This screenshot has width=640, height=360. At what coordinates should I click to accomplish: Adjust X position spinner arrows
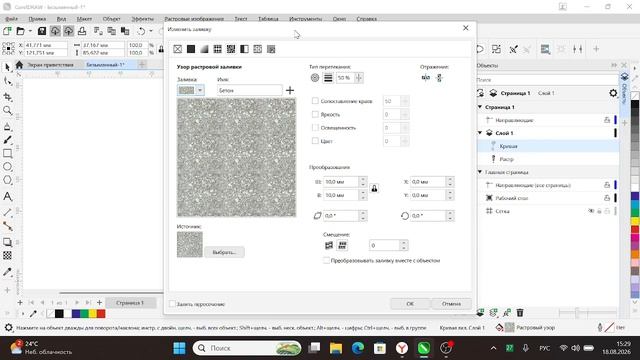pos(450,182)
